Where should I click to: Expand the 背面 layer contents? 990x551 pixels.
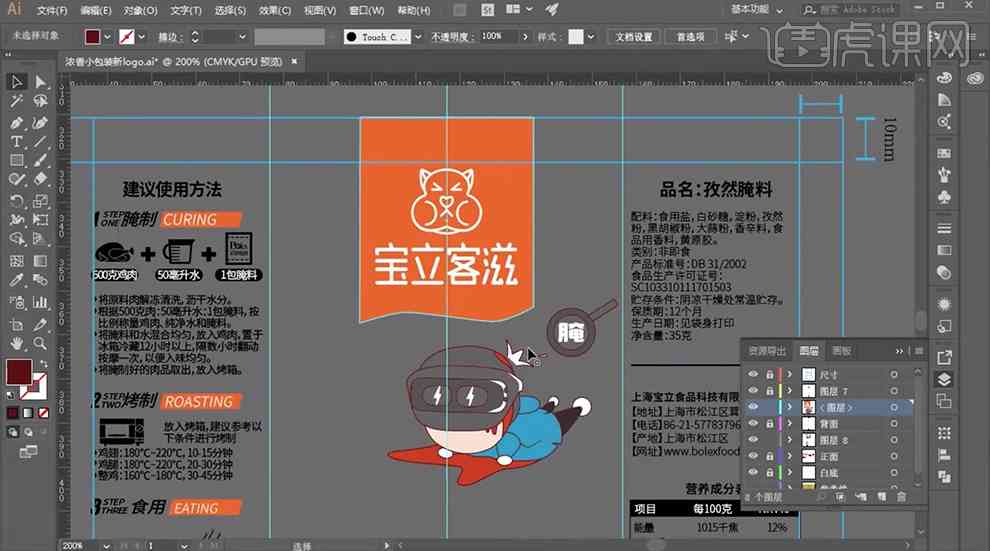(x=789, y=424)
